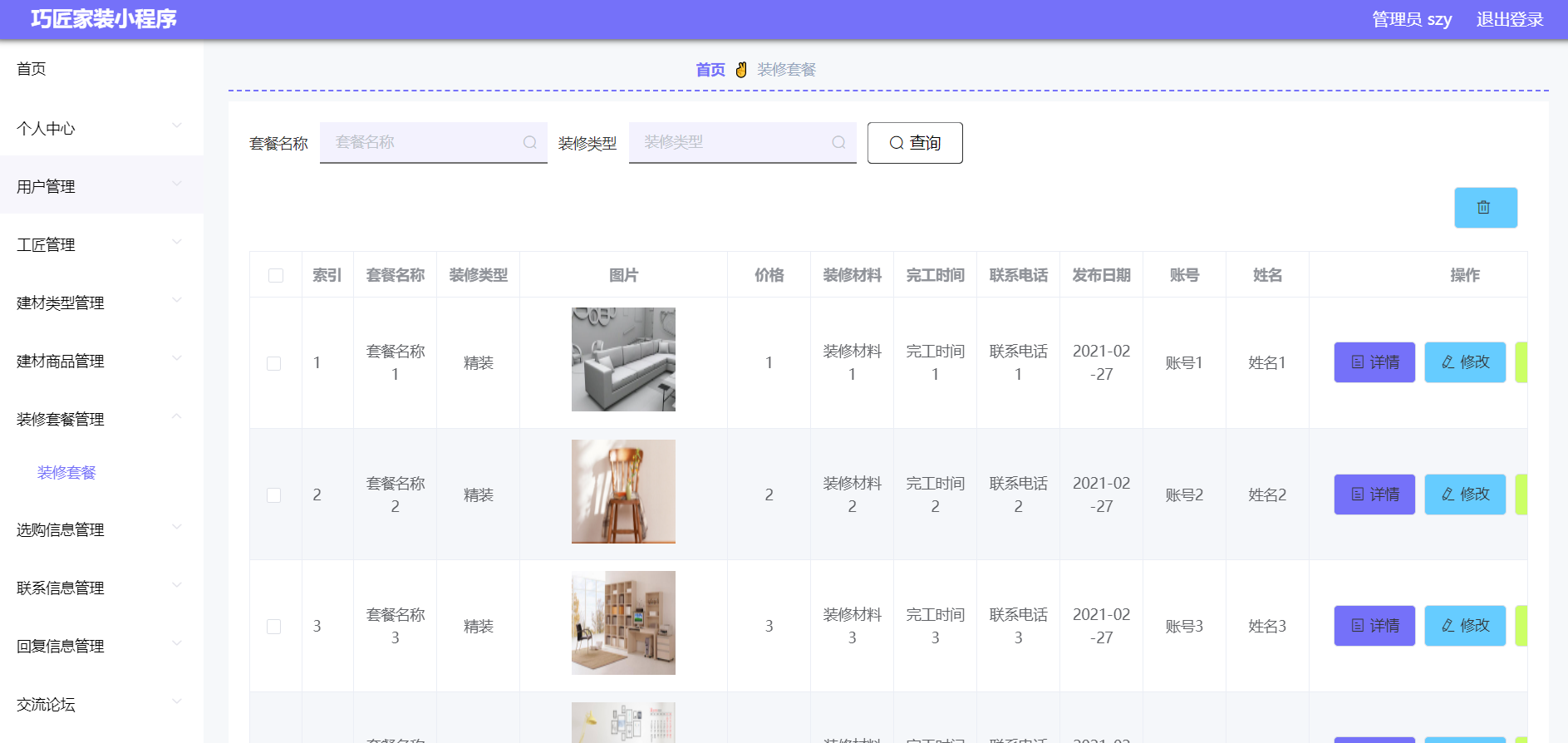Open 详情 for row 3
This screenshot has width=1568, height=743.
pos(1374,626)
